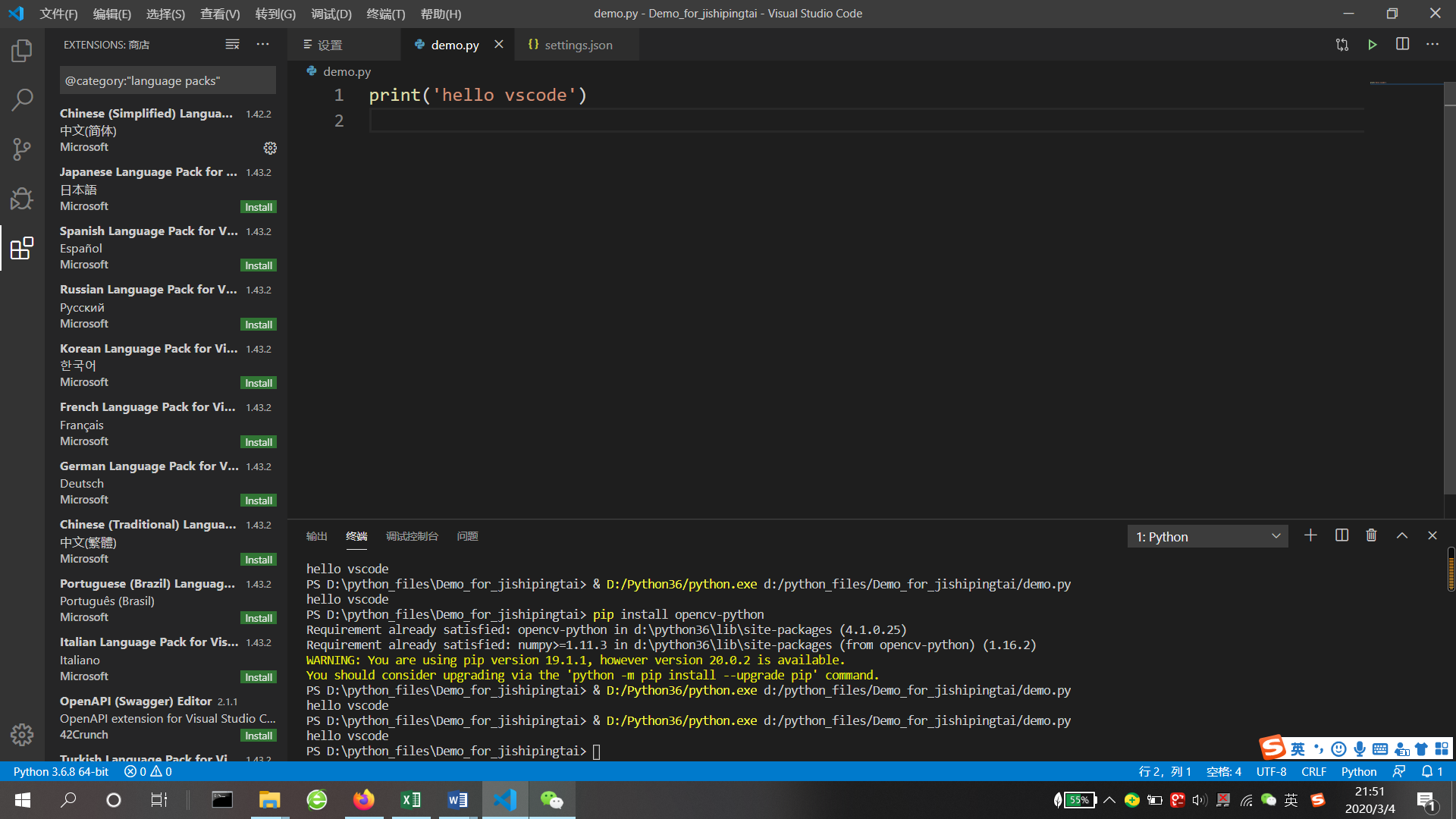
Task: Kill terminal with the trash icon
Action: 1371,535
